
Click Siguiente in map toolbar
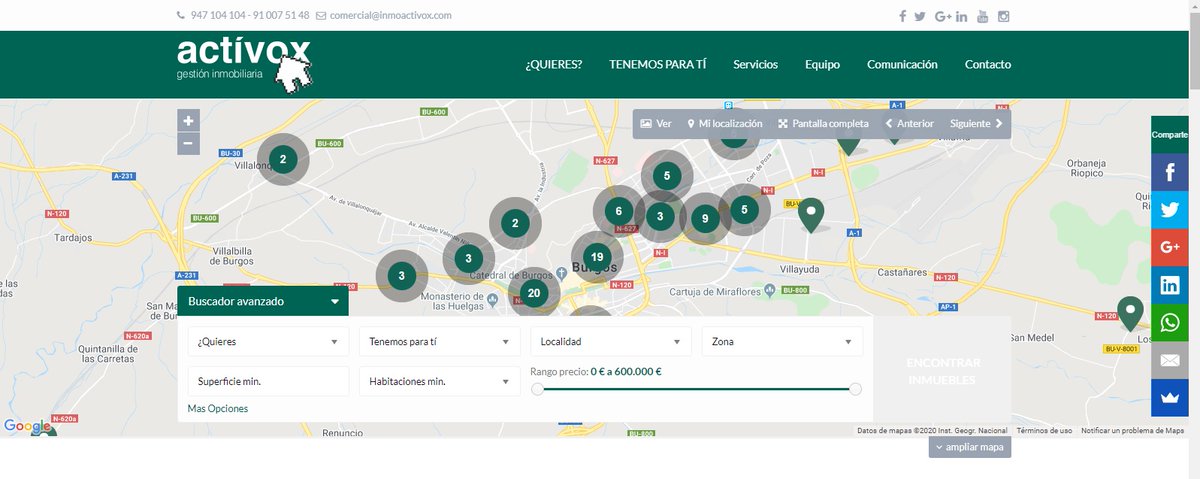977,124
